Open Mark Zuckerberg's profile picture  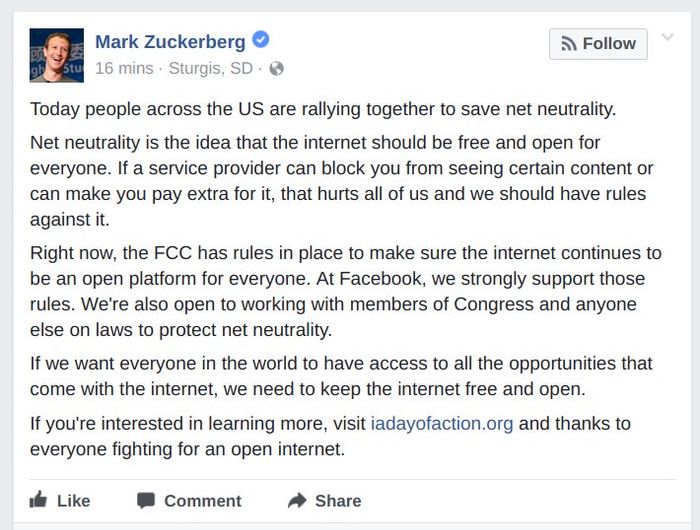click(57, 56)
